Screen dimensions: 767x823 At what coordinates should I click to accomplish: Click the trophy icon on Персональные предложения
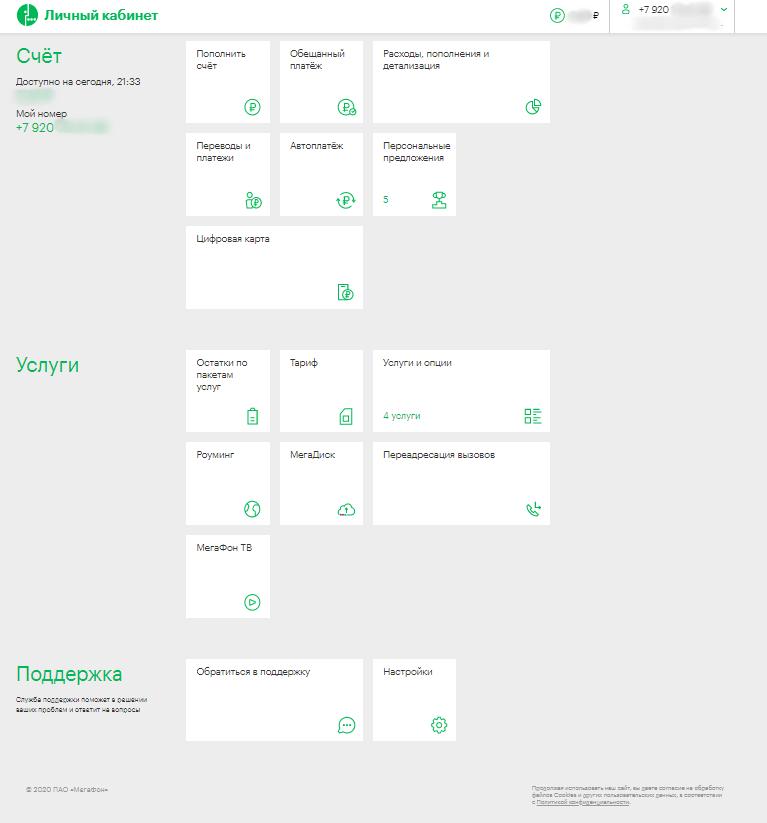coord(439,200)
